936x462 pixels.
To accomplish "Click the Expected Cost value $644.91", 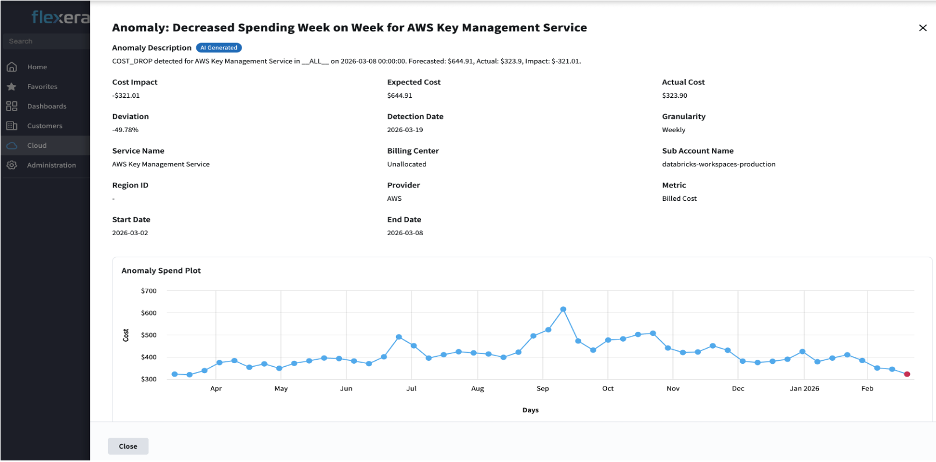I will [399, 96].
